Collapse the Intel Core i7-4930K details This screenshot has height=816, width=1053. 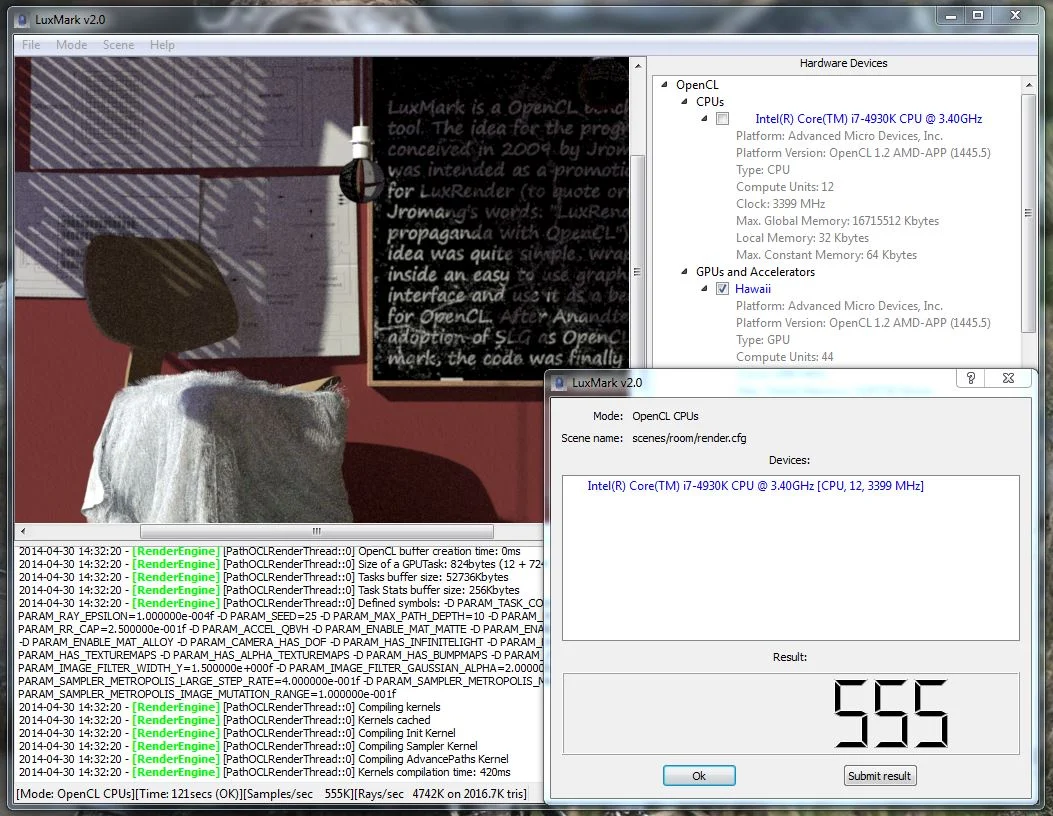pyautogui.click(x=704, y=119)
